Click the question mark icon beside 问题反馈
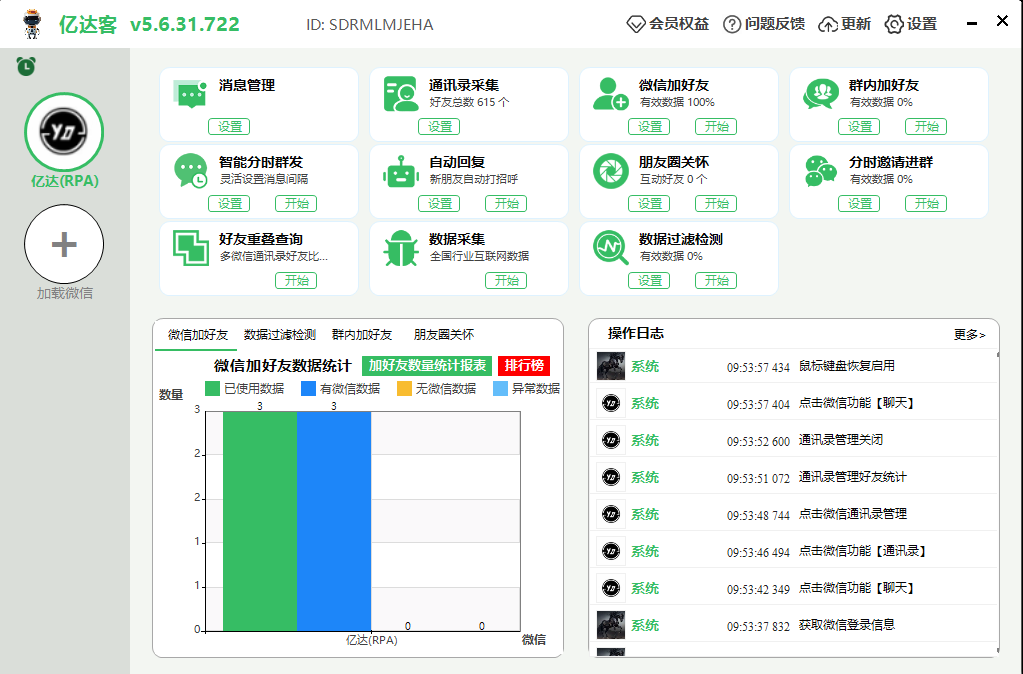1023x674 pixels. click(732, 25)
